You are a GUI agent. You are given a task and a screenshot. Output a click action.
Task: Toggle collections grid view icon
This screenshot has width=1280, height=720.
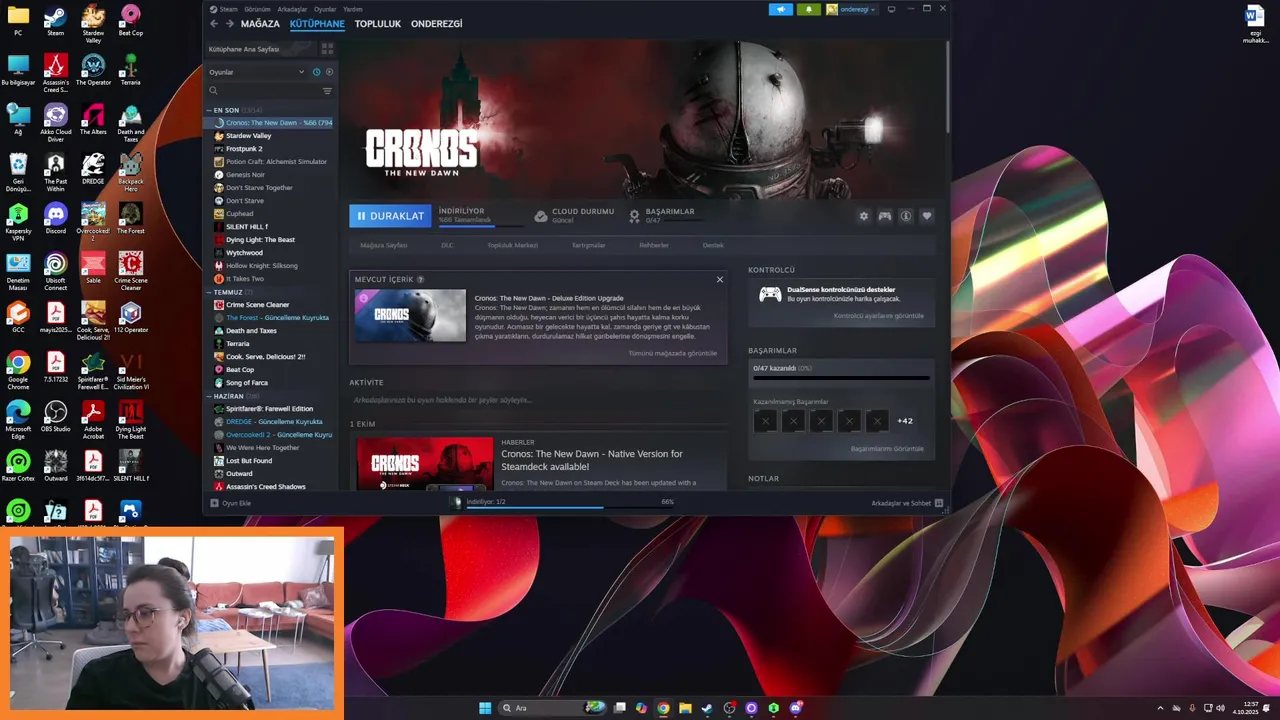pyautogui.click(x=327, y=49)
